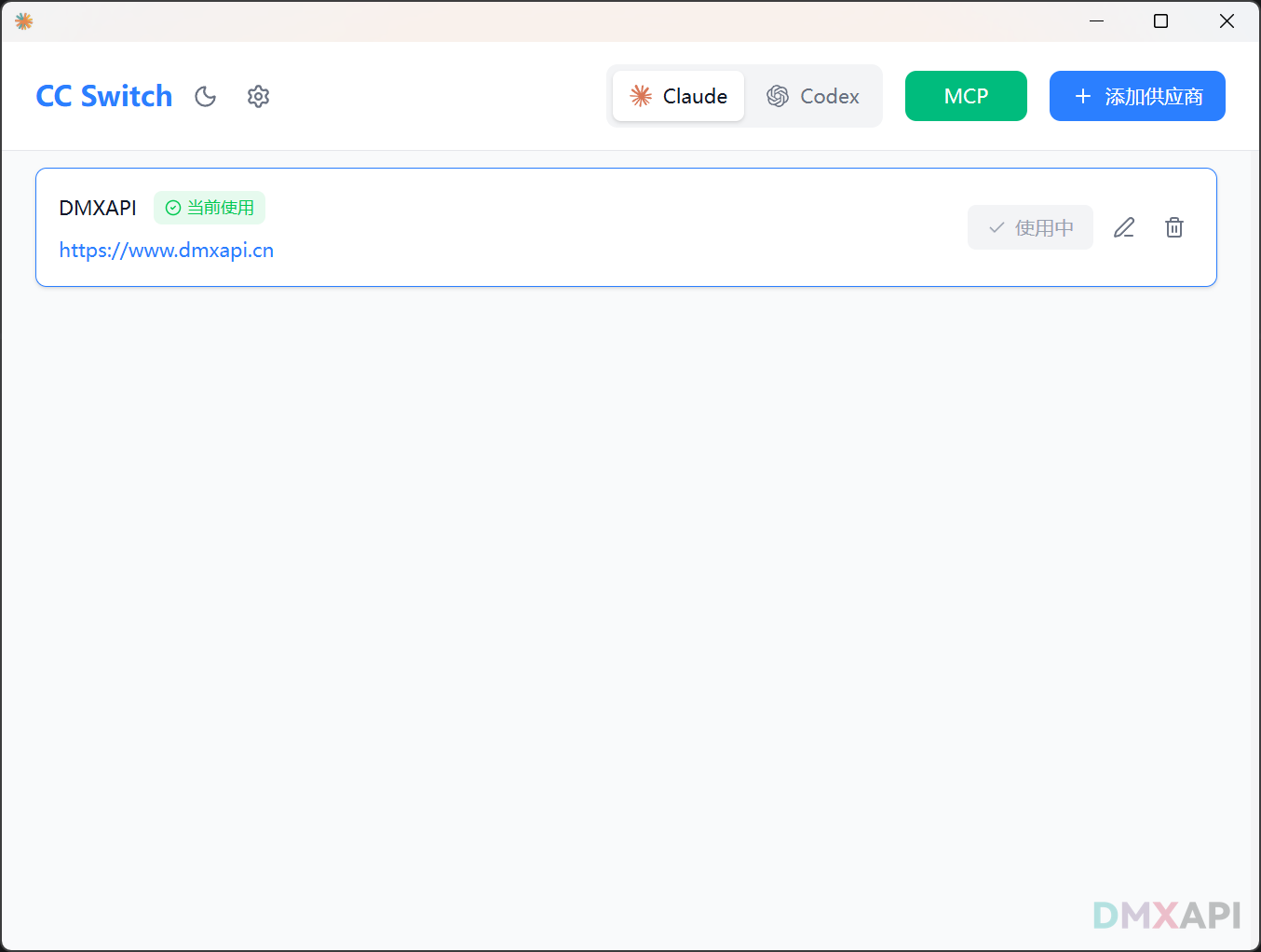1261x952 pixels.
Task: Close the CC Switch window
Action: point(1227,21)
